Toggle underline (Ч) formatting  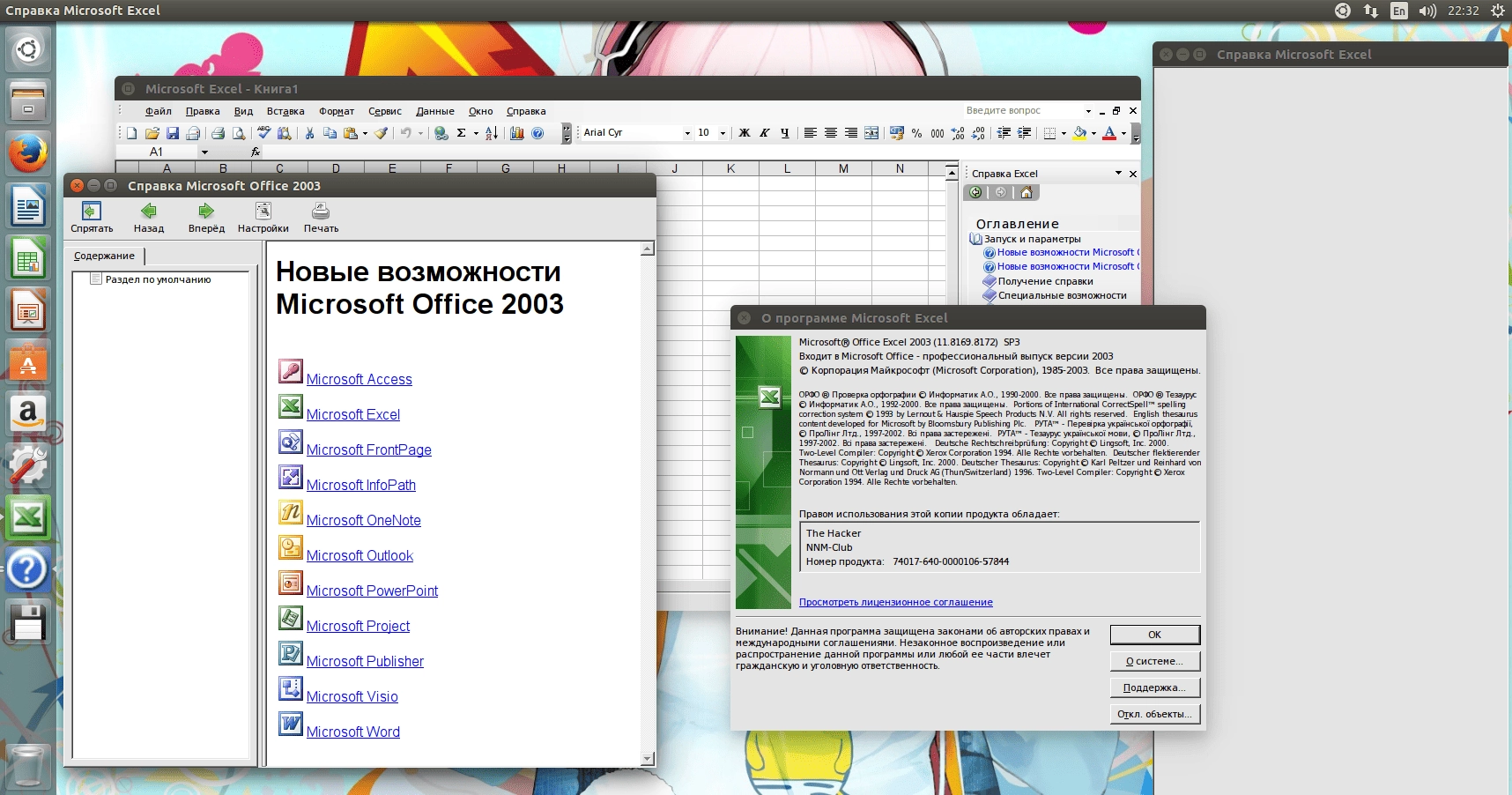[785, 133]
